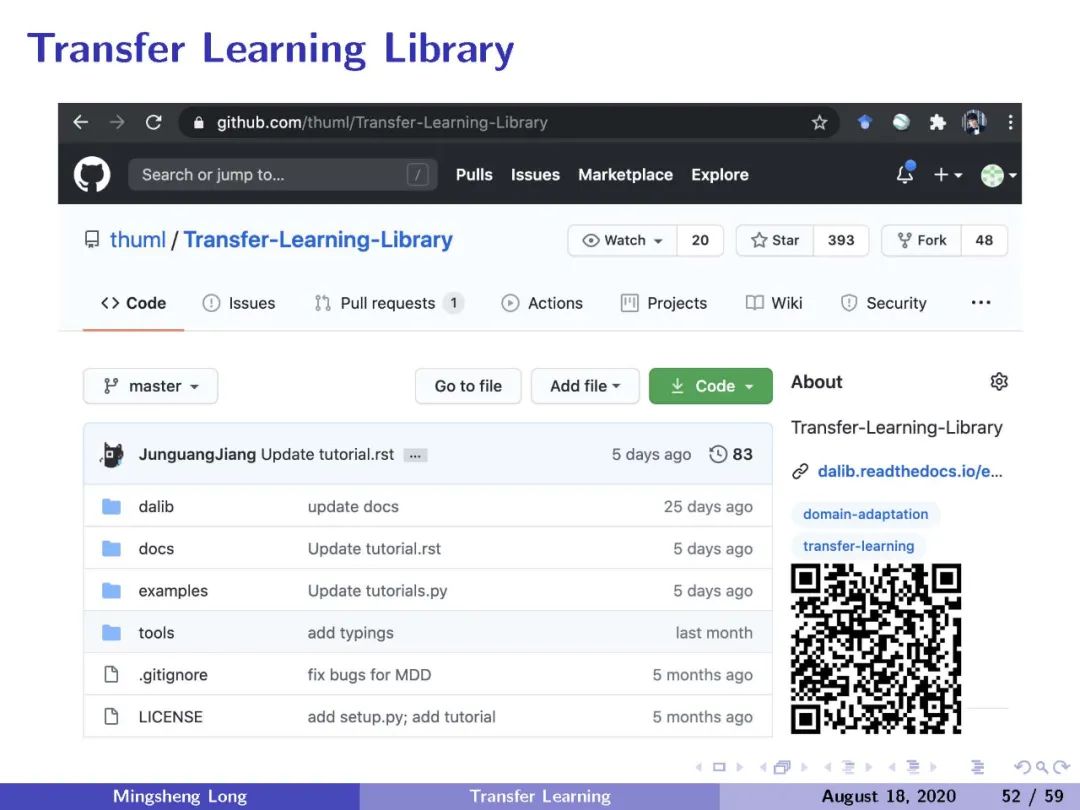Click the transfer-learning topic tag
Screen dimensions: 1080x810
[x=858, y=546]
